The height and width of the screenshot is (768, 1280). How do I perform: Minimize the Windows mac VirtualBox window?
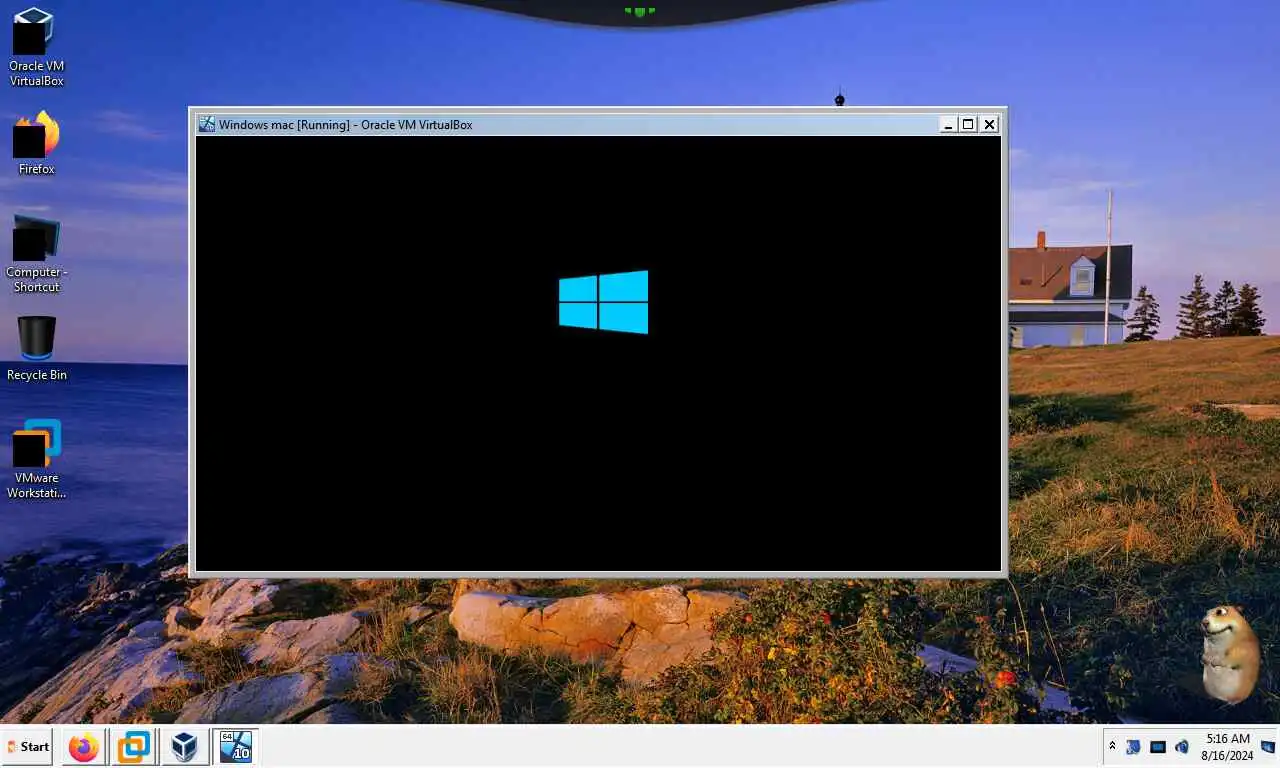(x=948, y=125)
